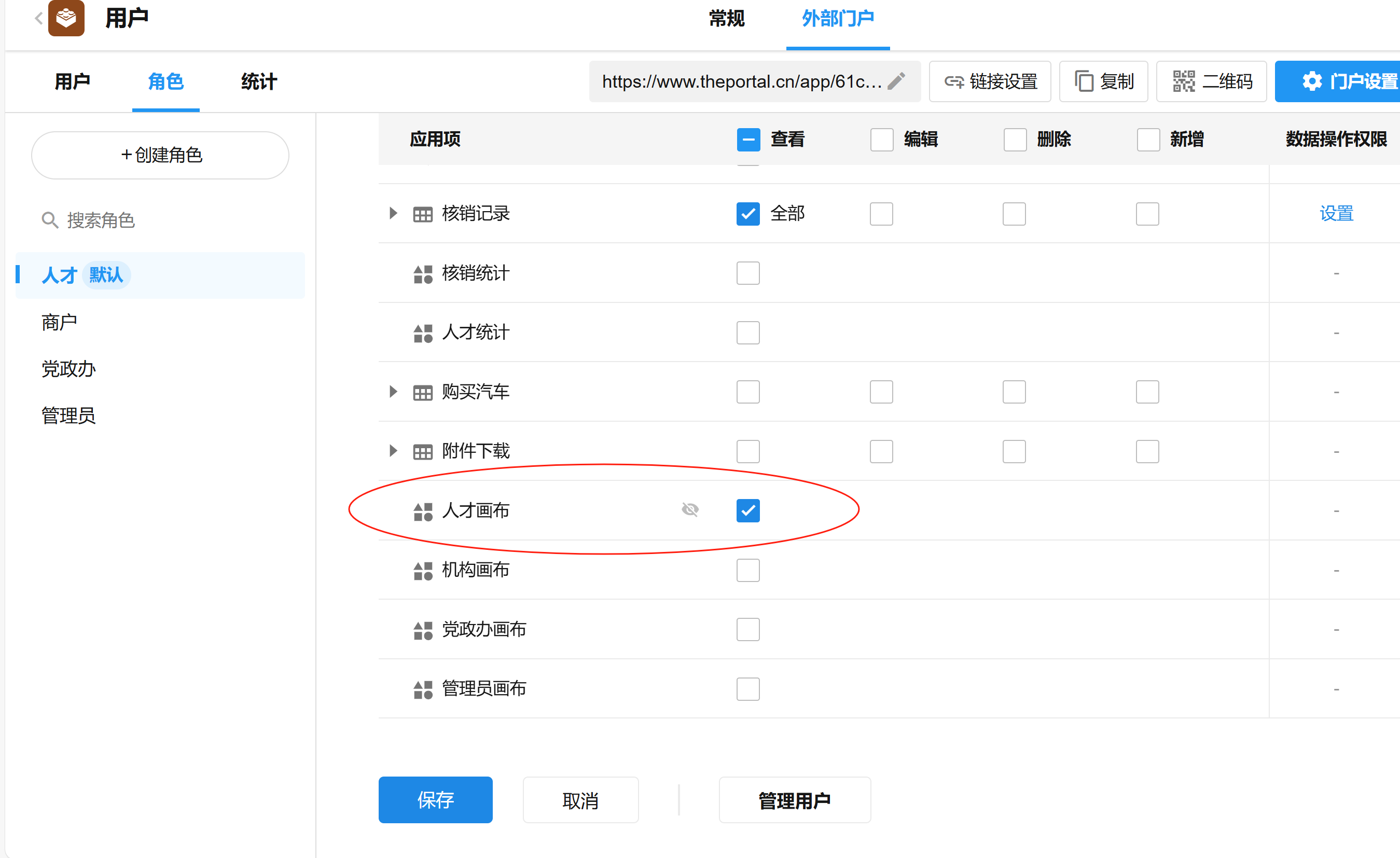This screenshot has width=1400, height=858.
Task: Open 链接设置 link settings
Action: point(990,81)
